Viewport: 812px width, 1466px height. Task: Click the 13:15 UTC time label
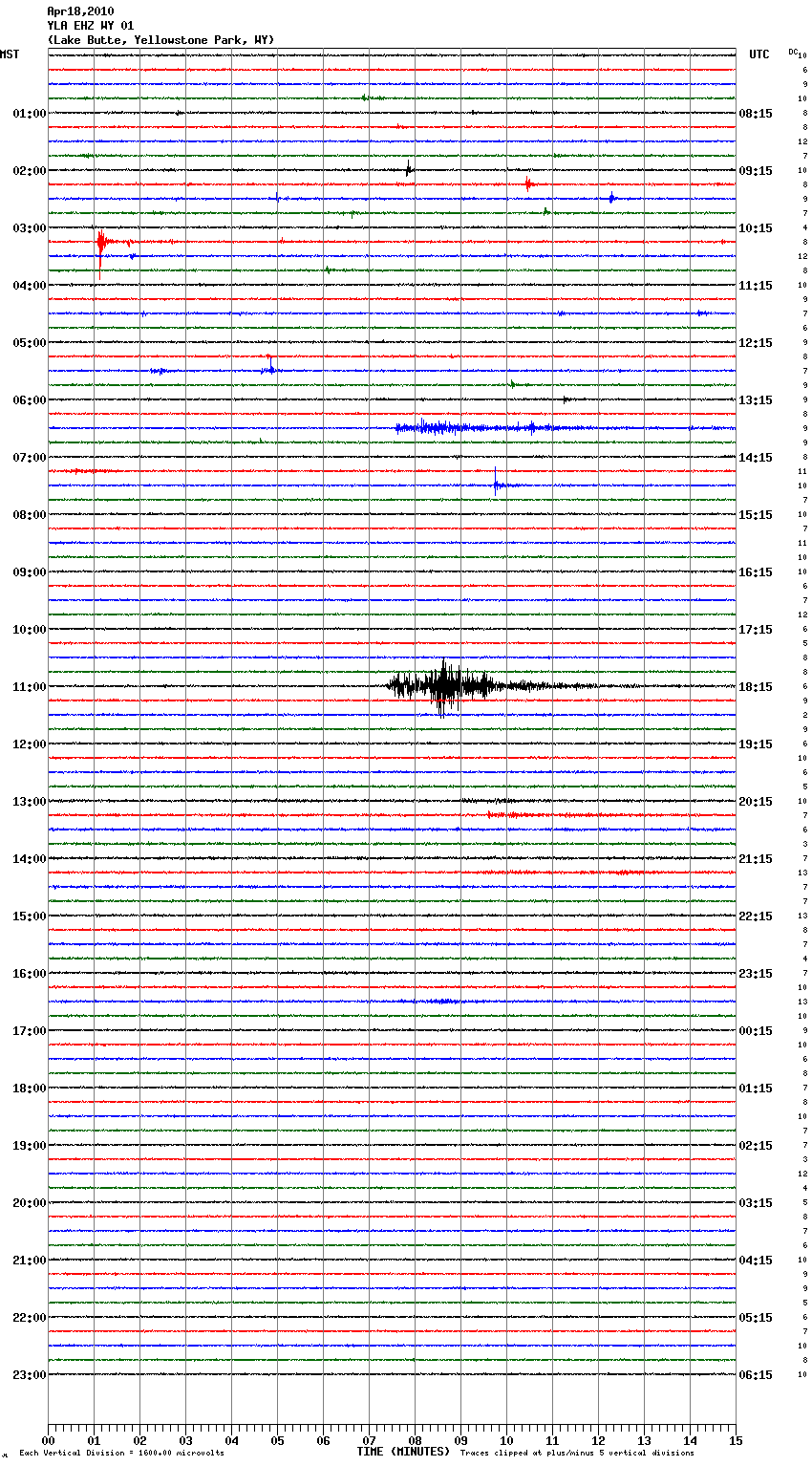pos(756,400)
